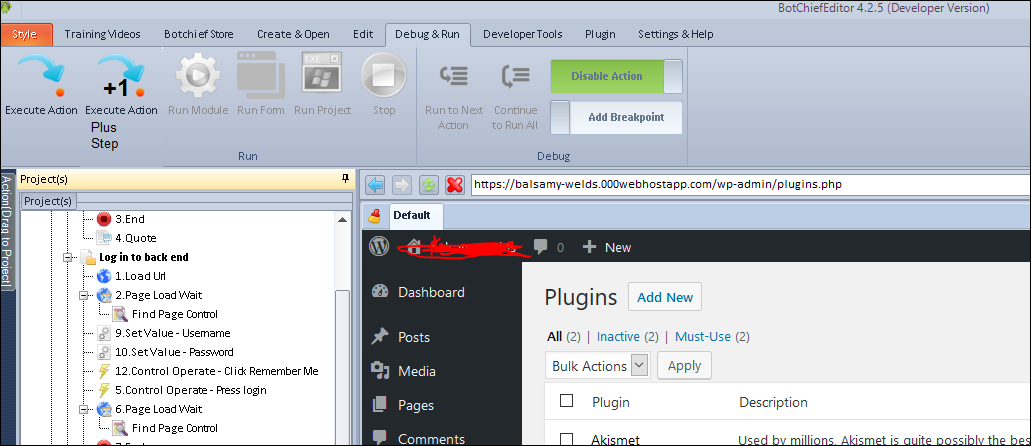Image resolution: width=1031 pixels, height=446 pixels.
Task: Click the Add New plugin button
Action: (x=665, y=297)
